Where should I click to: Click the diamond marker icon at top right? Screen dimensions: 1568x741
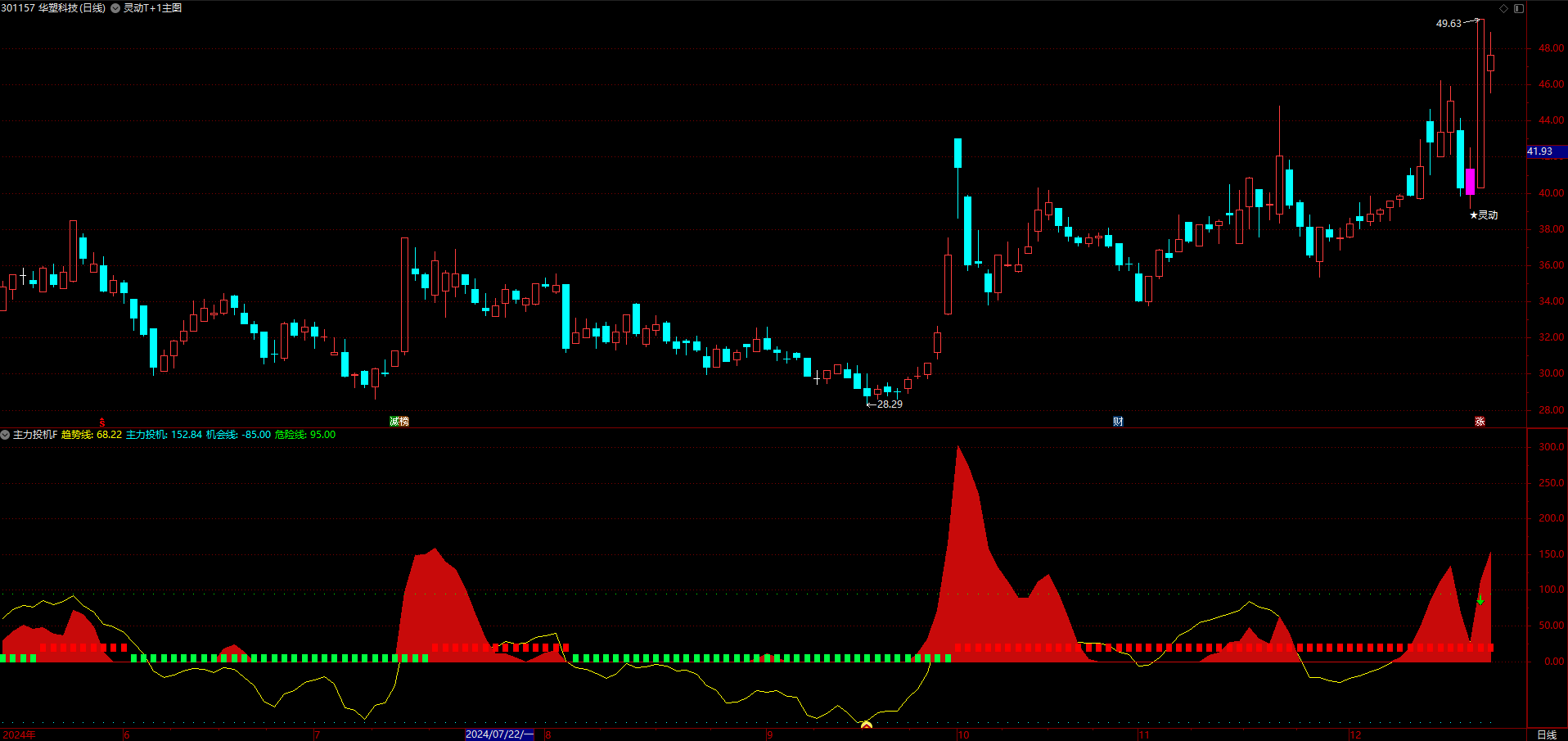pos(1503,8)
